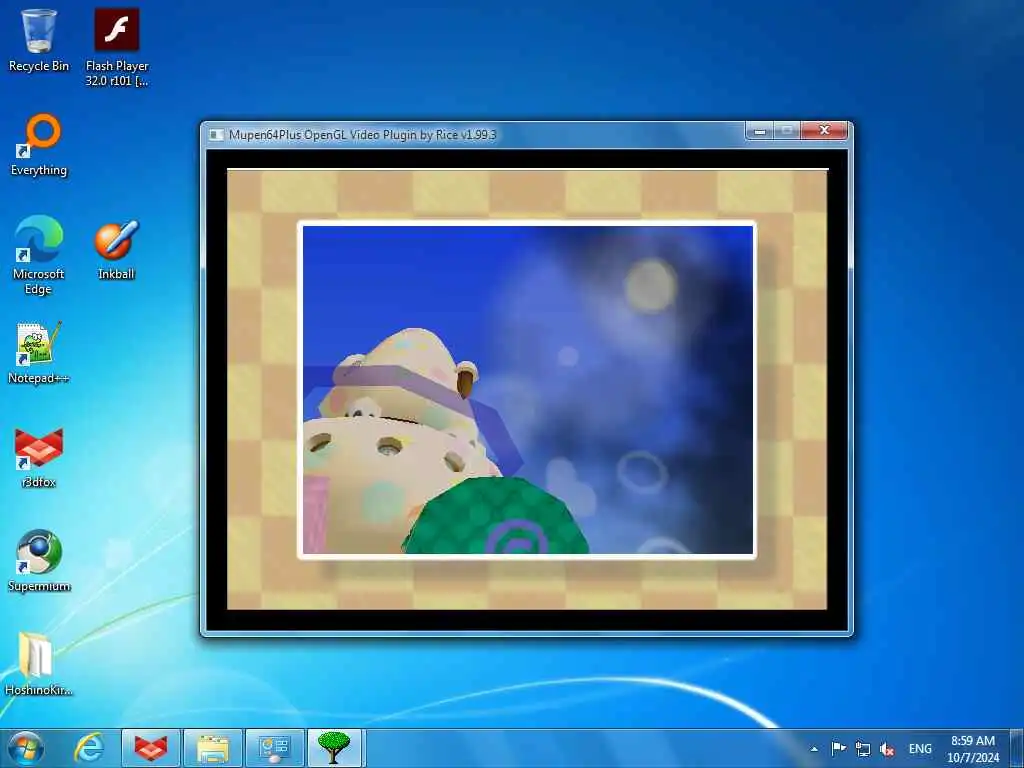Image resolution: width=1024 pixels, height=768 pixels.
Task: Launch Supermium browser shortcut
Action: pyautogui.click(x=39, y=560)
